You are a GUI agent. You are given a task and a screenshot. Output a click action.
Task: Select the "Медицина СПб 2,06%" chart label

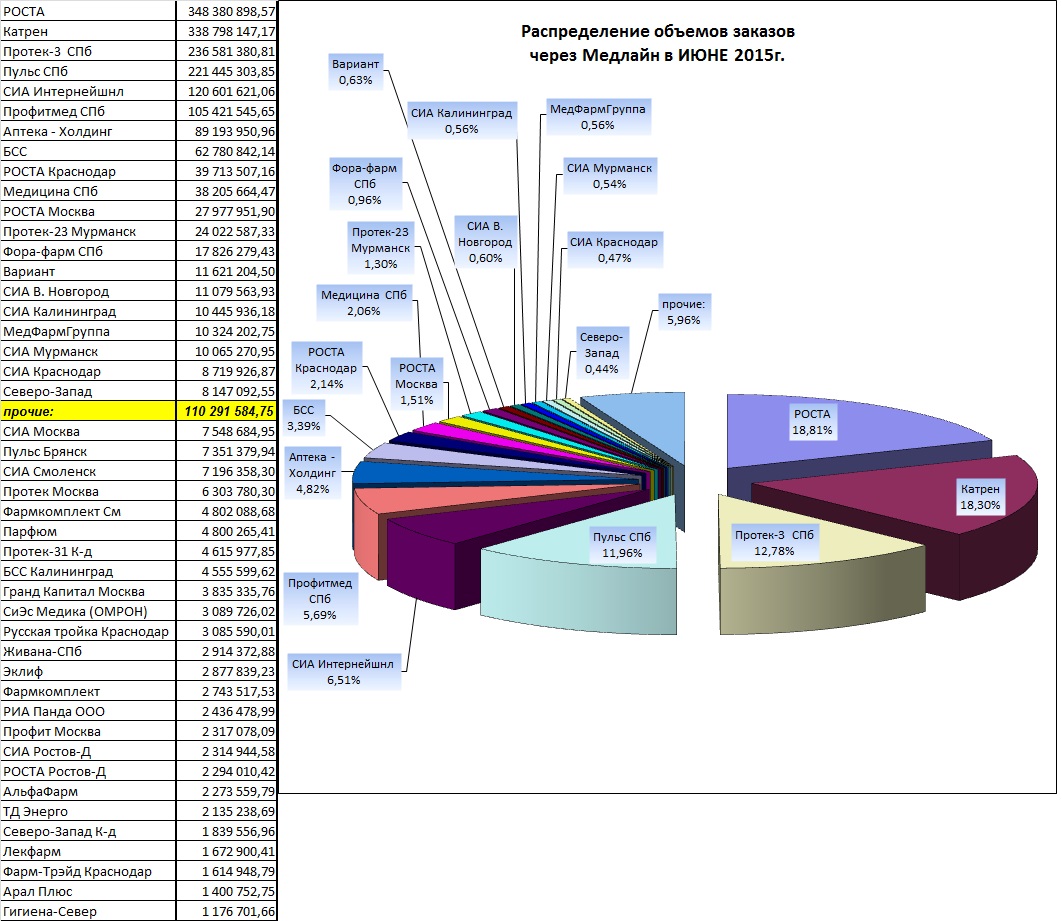(x=364, y=303)
